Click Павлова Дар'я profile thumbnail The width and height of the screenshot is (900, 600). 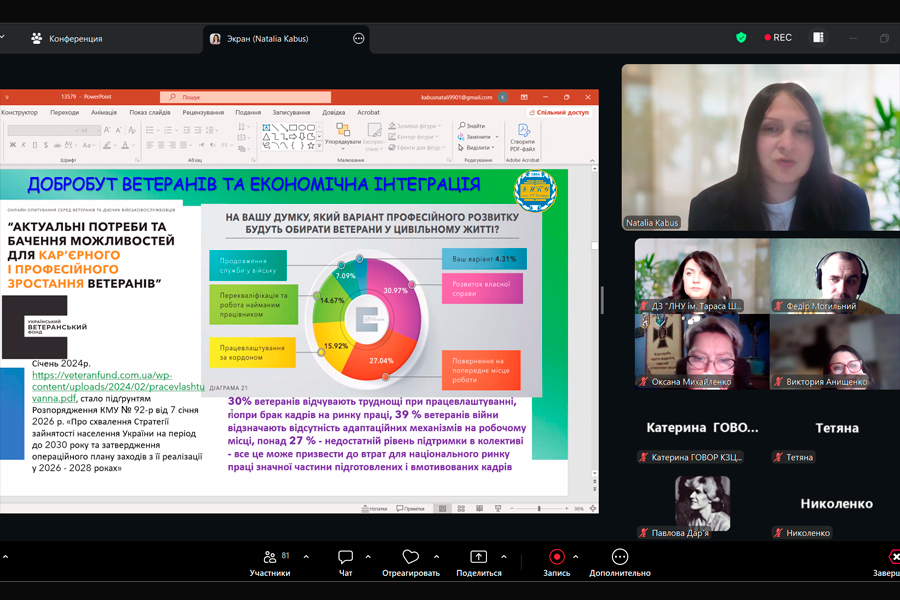point(703,503)
